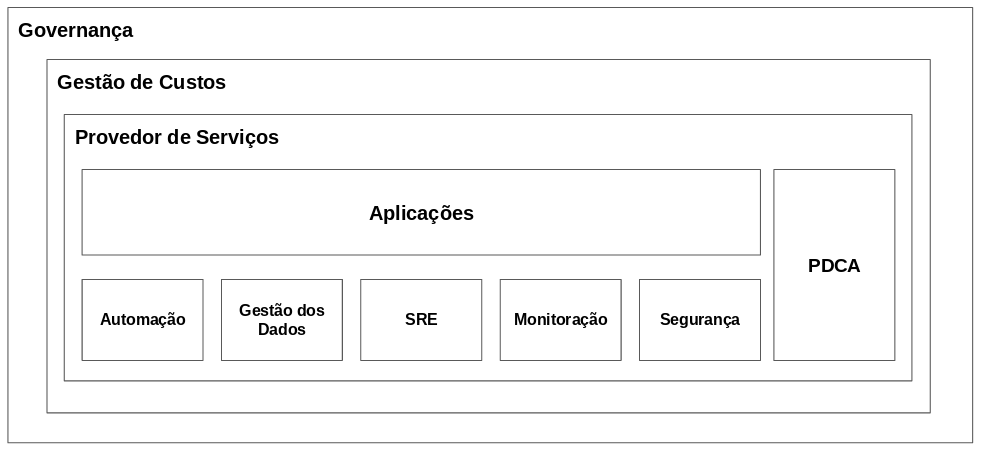
Task: Click the SRE box
Action: pos(421,320)
